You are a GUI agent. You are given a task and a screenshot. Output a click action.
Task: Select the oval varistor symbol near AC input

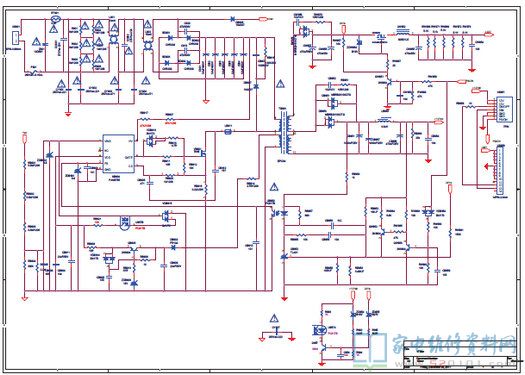coord(54,19)
